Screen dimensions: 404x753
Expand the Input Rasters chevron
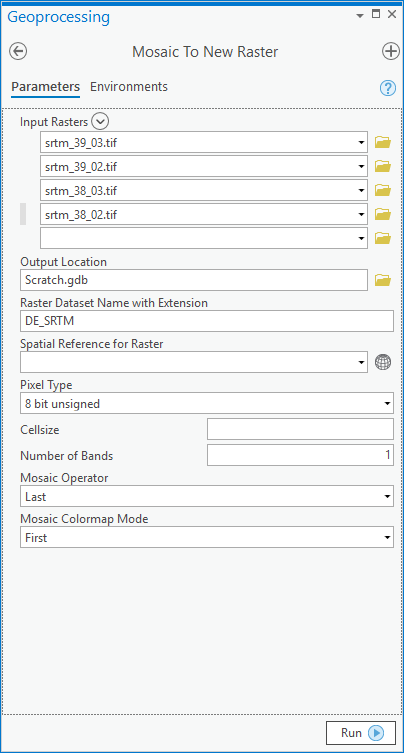100,122
